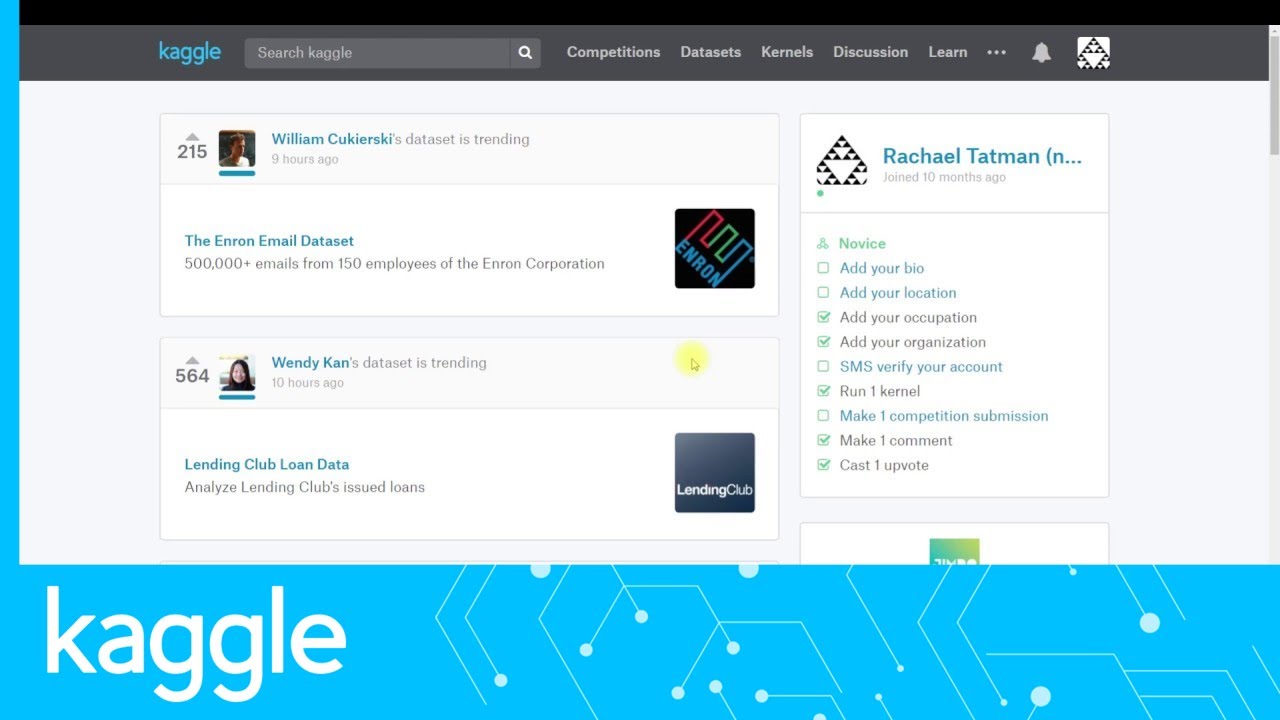This screenshot has width=1280, height=720.
Task: Click the 10 hours ago timestamp
Action: click(x=308, y=383)
